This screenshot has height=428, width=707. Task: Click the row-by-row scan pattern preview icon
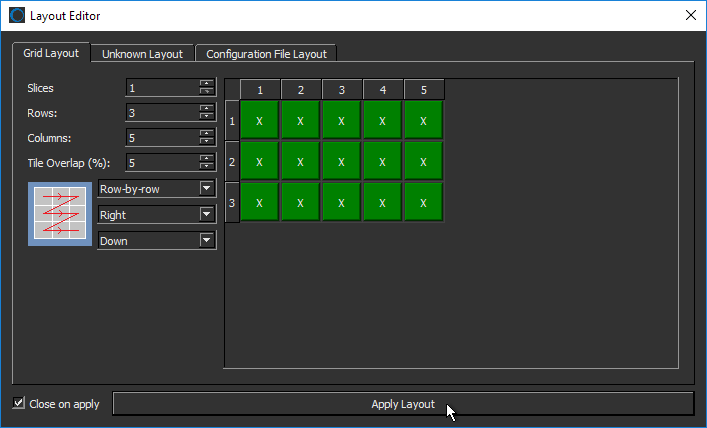[x=61, y=213]
